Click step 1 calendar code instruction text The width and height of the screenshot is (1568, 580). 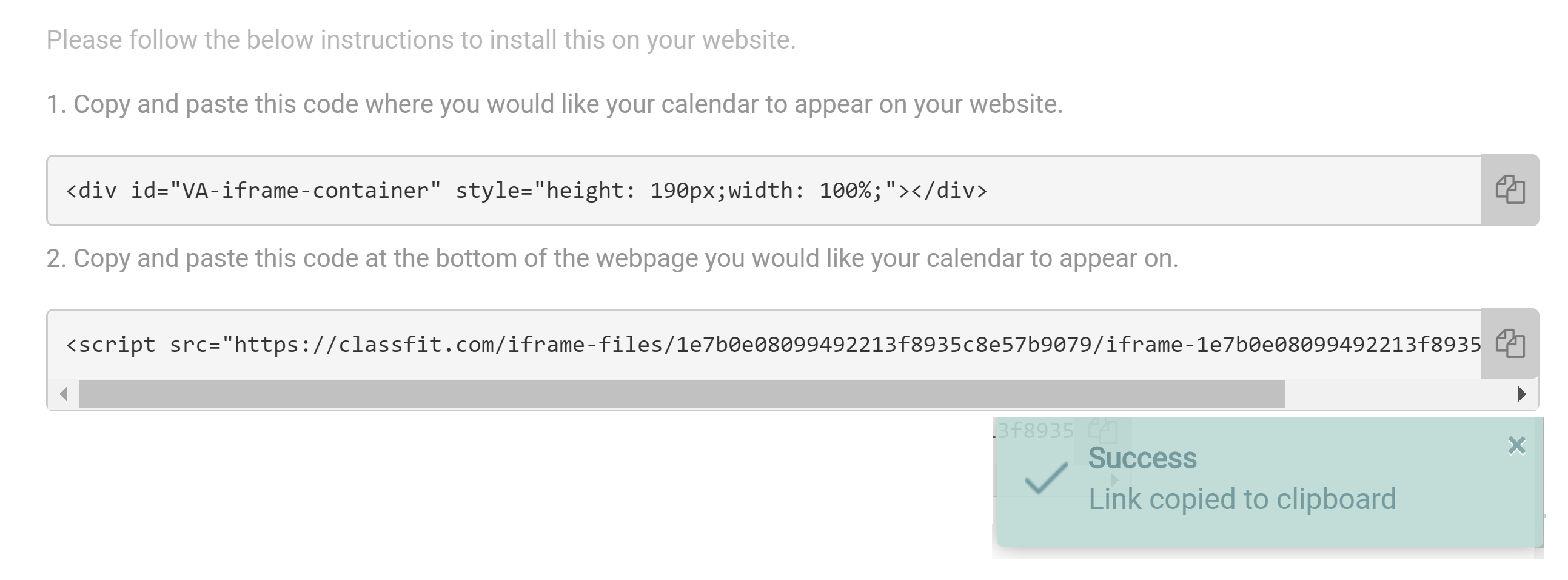(x=555, y=104)
